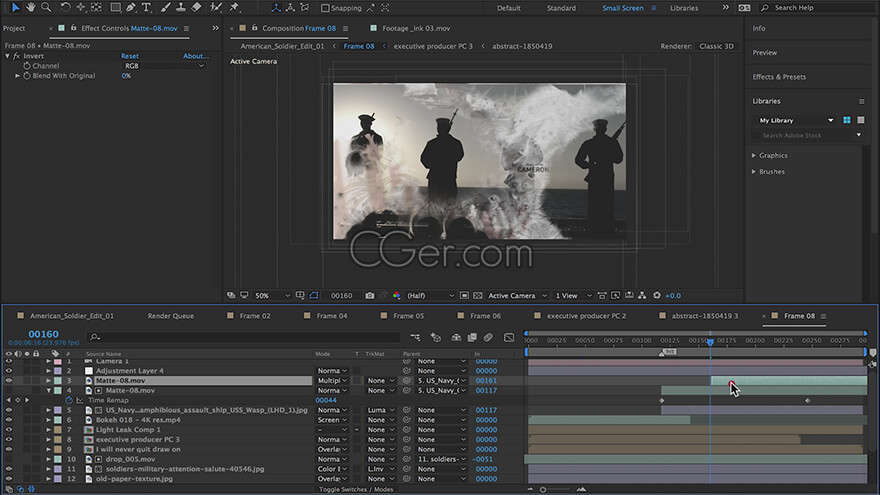Switch to Footage _Ink 03.mov tab
Screen dimensions: 880x495
pos(416,28)
